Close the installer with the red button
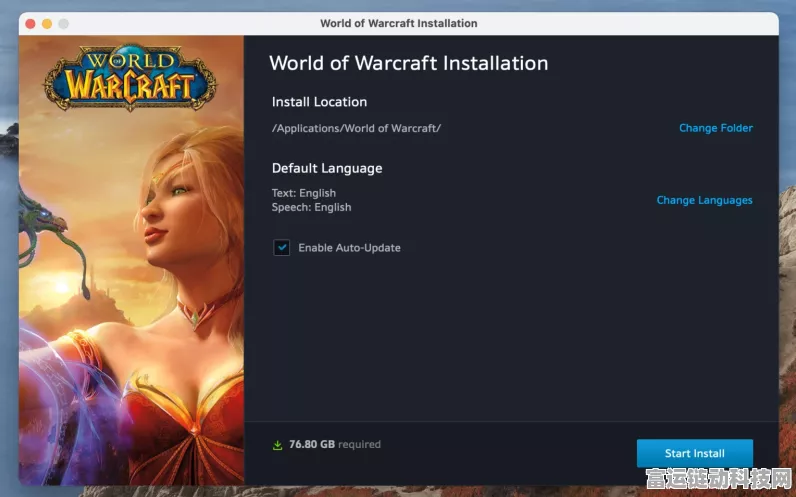This screenshot has height=497, width=796. point(30,24)
